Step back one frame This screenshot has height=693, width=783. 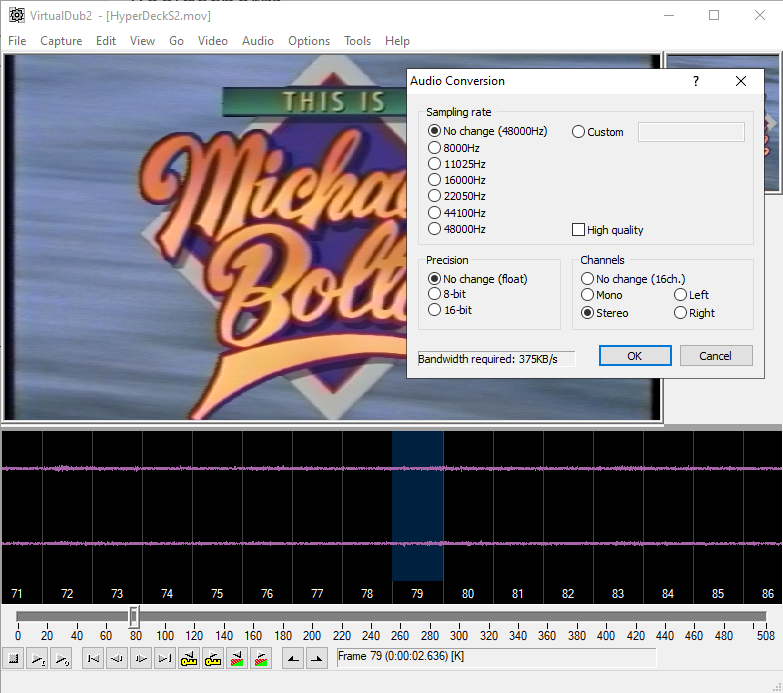point(117,659)
